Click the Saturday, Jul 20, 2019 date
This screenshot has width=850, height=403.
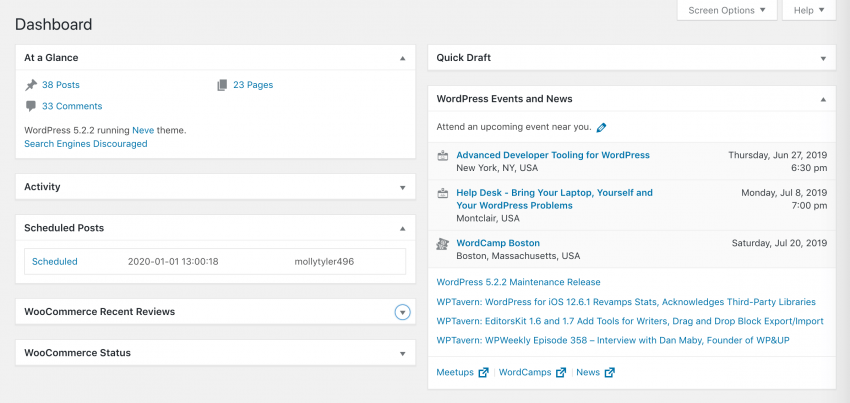[x=780, y=243]
